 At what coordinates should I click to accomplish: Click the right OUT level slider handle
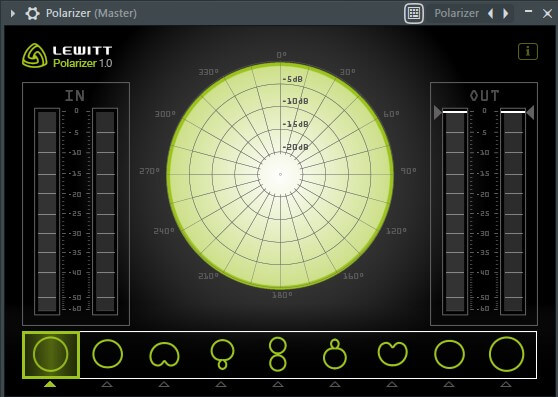(x=530, y=112)
